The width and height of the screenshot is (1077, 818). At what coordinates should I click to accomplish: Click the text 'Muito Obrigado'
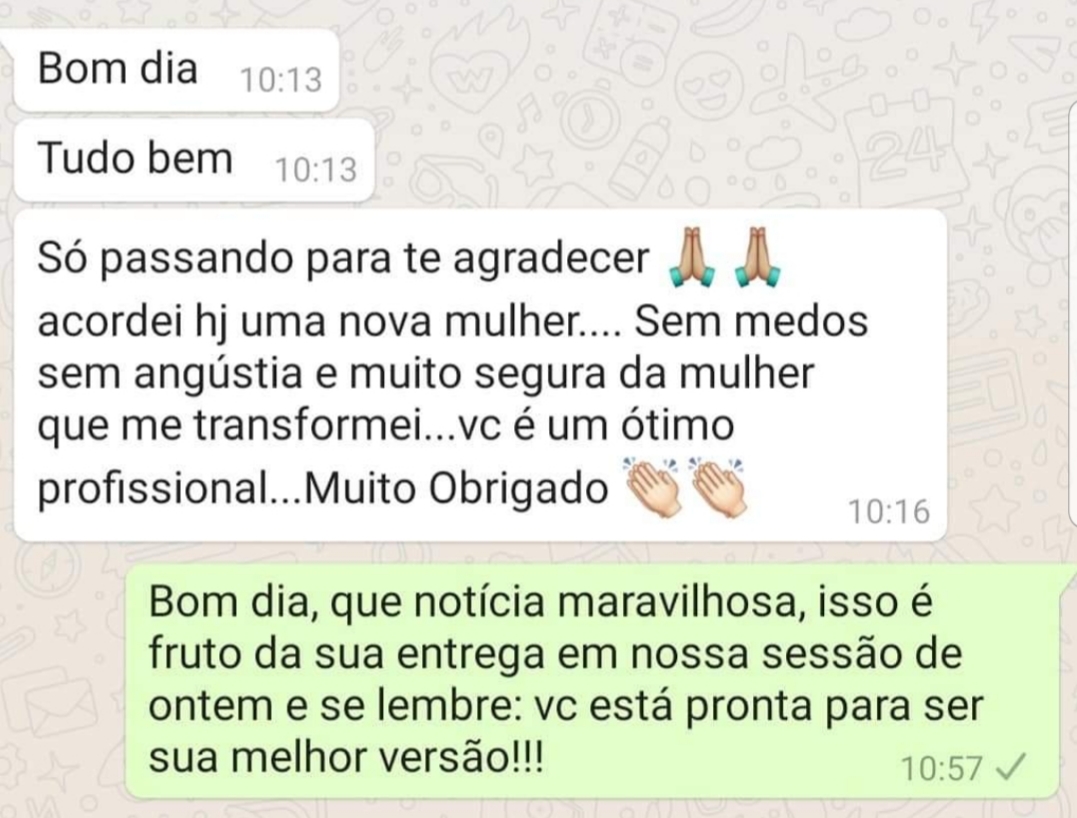456,489
